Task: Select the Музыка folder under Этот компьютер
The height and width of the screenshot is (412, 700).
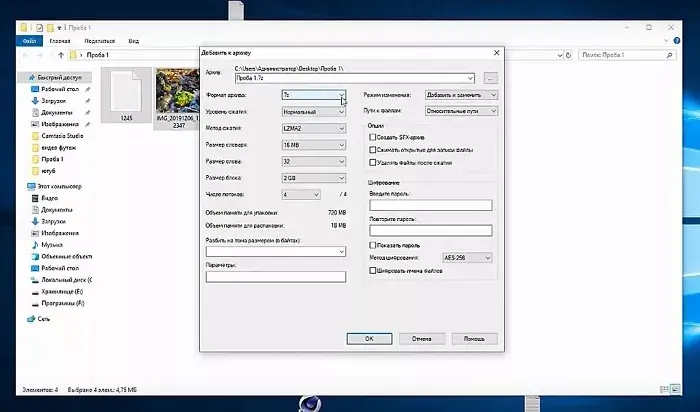Action: pyautogui.click(x=52, y=243)
